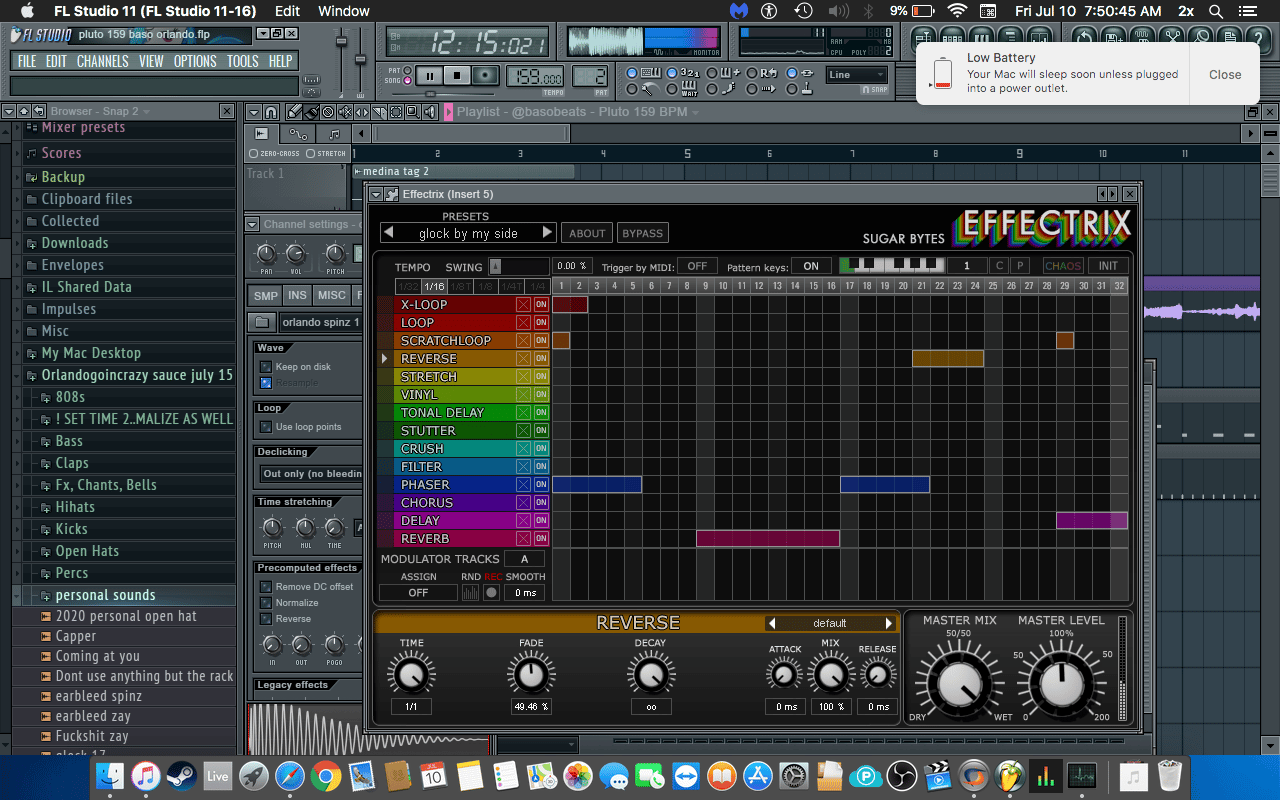Viewport: 1280px width, 800px height.
Task: Enable the Keep on disk checkbox
Action: tap(266, 367)
